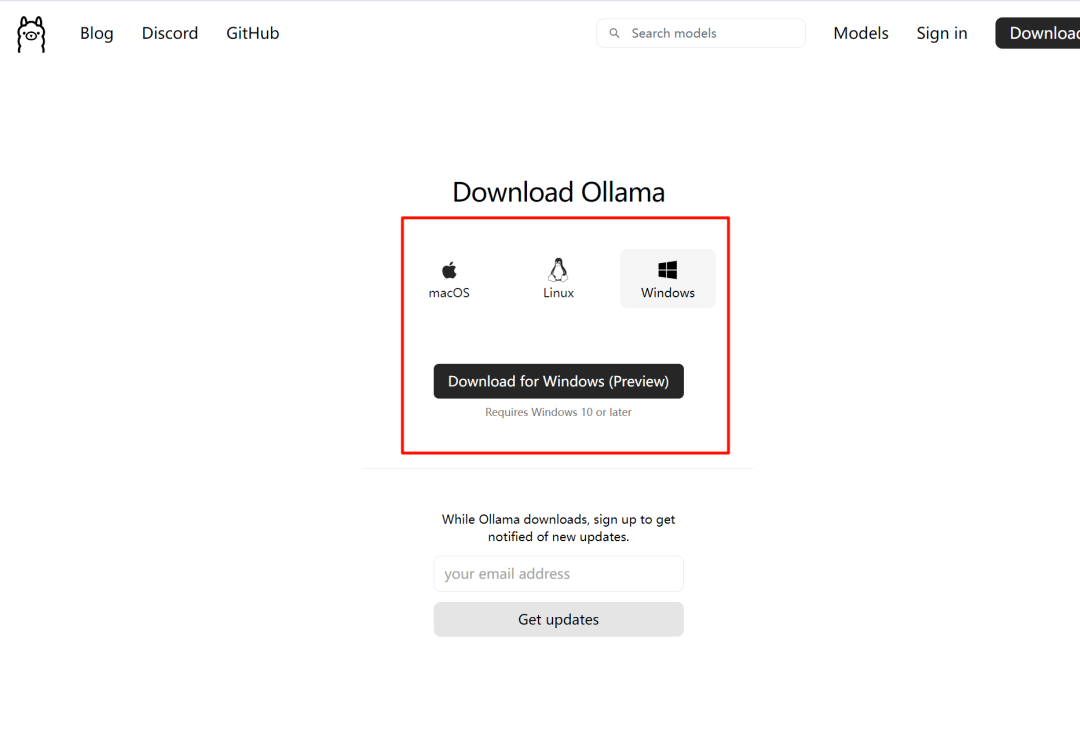Click the Apple macOS icon
Viewport: 1080px width, 752px height.
click(449, 270)
